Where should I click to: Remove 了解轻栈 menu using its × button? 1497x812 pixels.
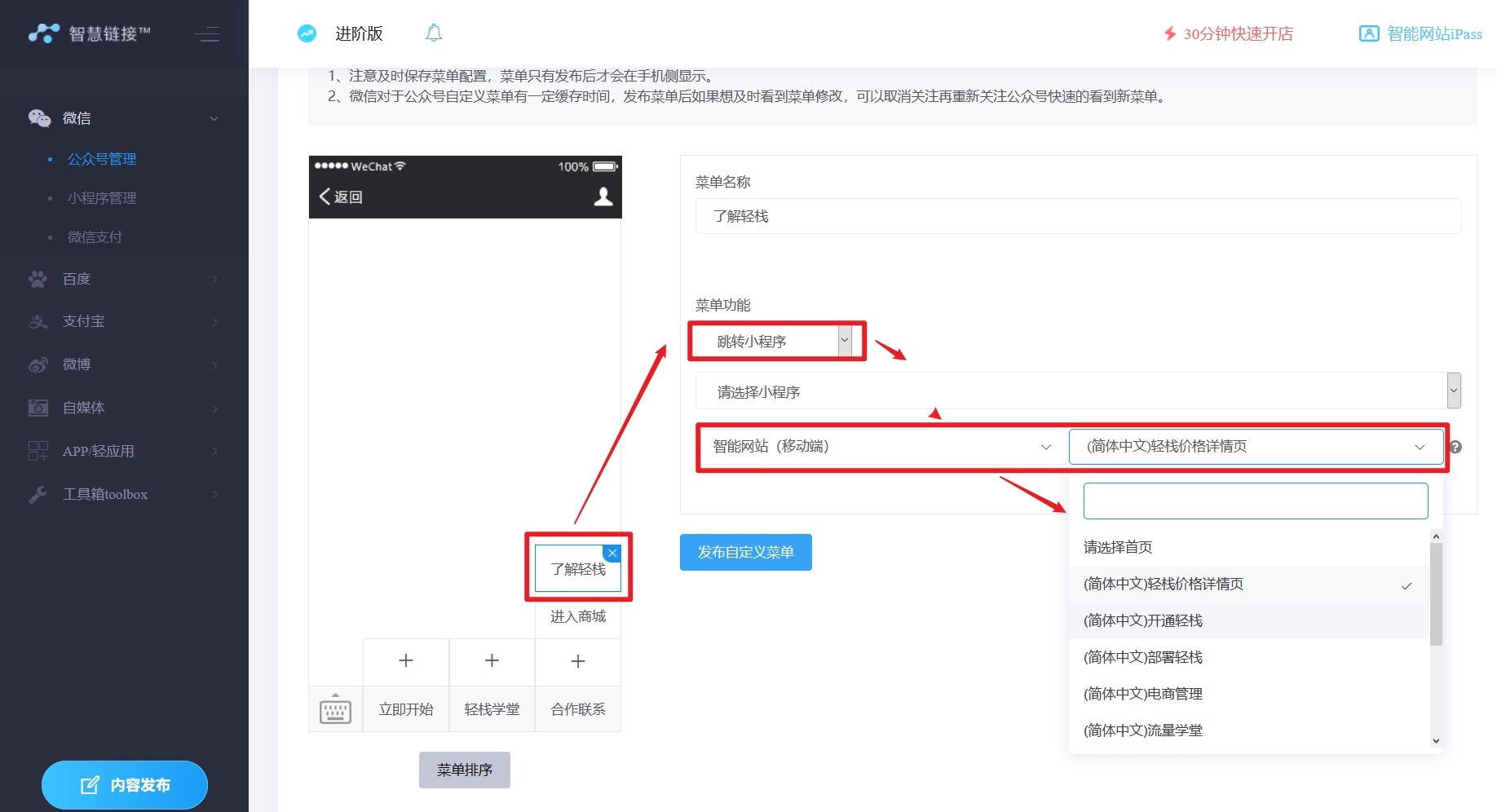pos(612,553)
